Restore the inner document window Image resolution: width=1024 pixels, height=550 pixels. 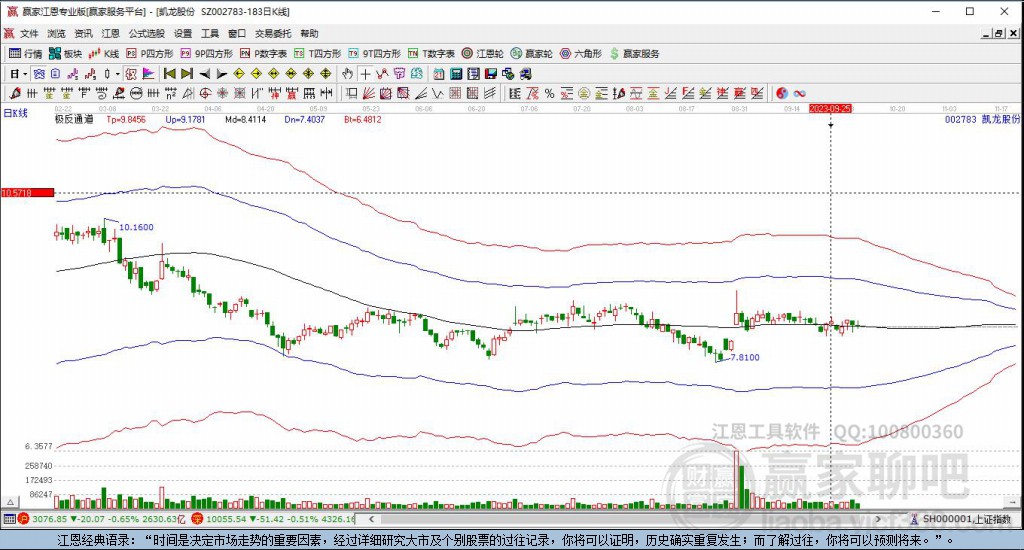(999, 33)
